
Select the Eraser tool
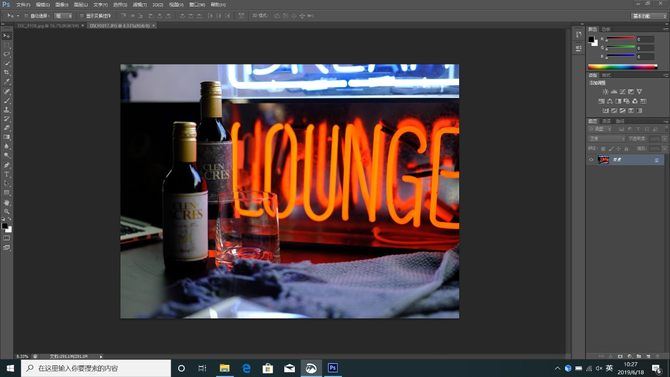(x=6, y=128)
